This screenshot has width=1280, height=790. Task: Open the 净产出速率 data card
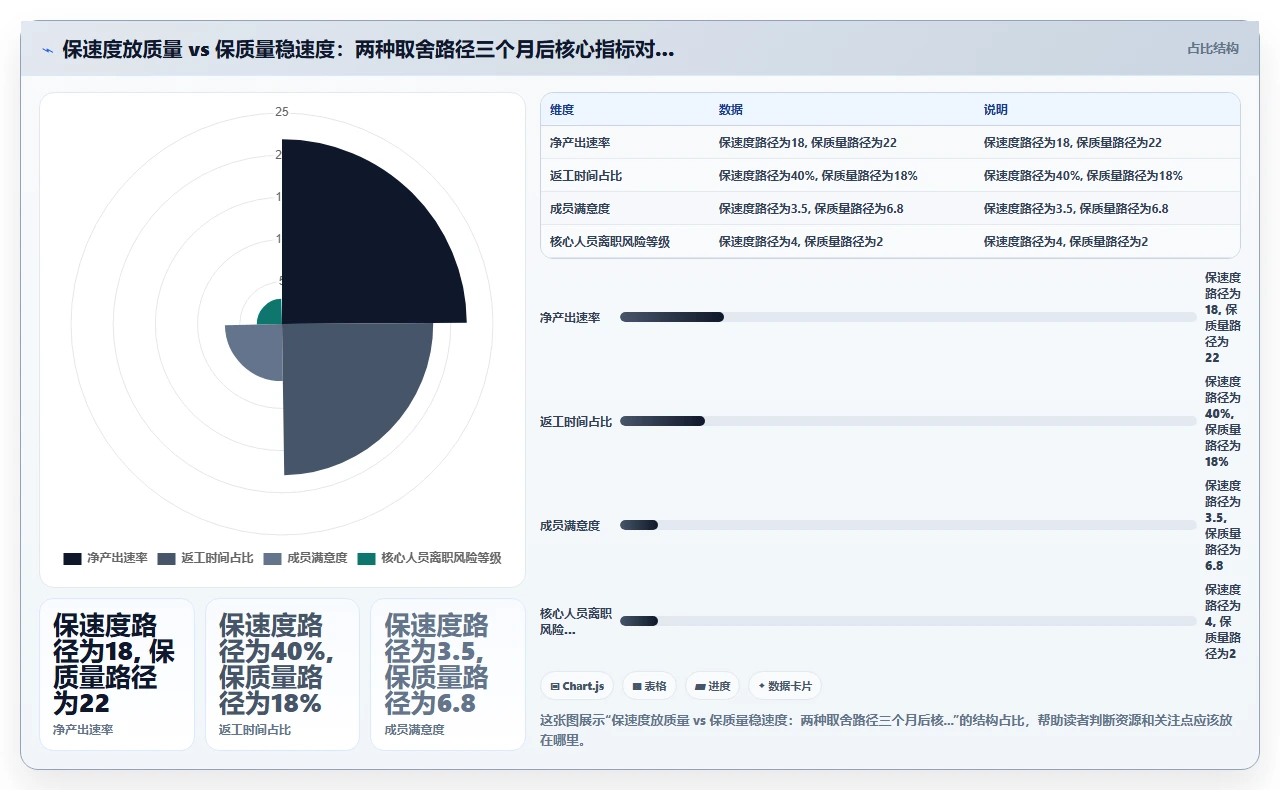pyautogui.click(x=117, y=674)
